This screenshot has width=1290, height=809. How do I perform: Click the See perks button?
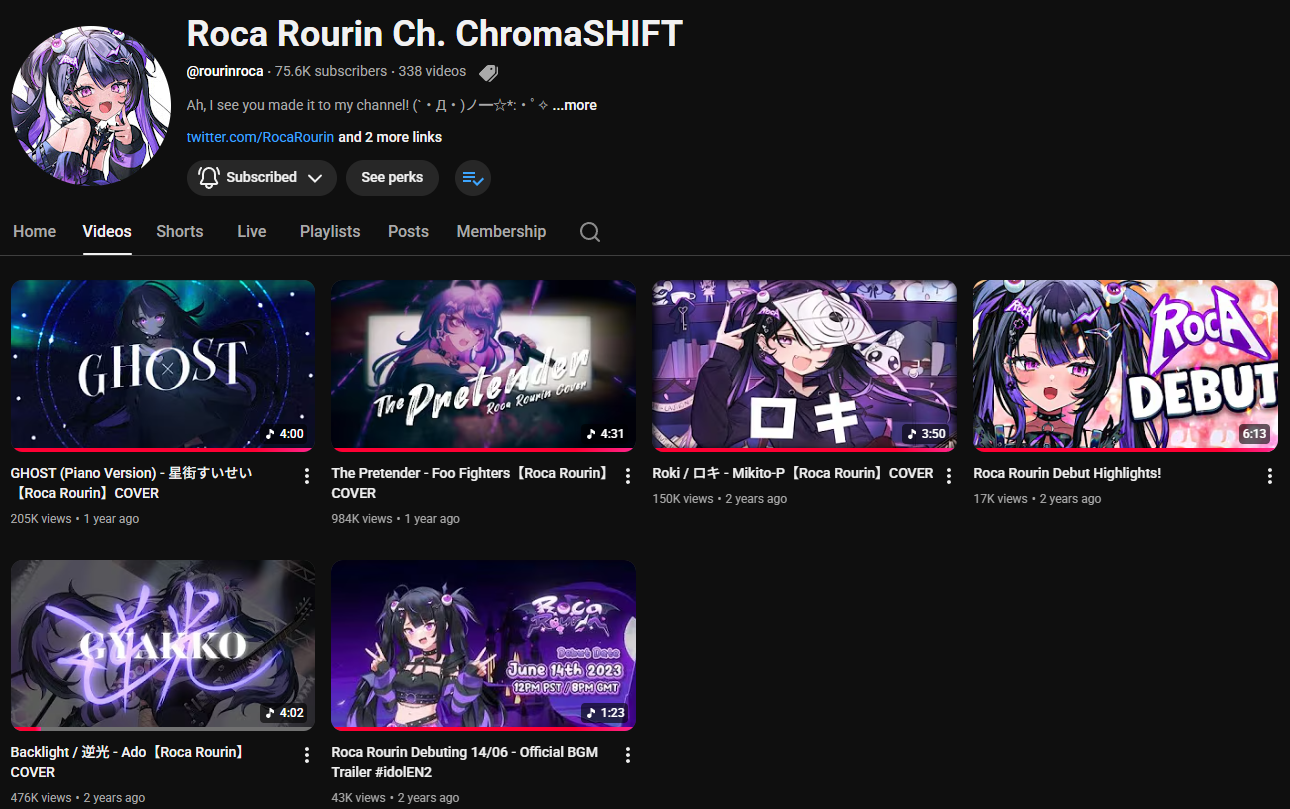[392, 178]
